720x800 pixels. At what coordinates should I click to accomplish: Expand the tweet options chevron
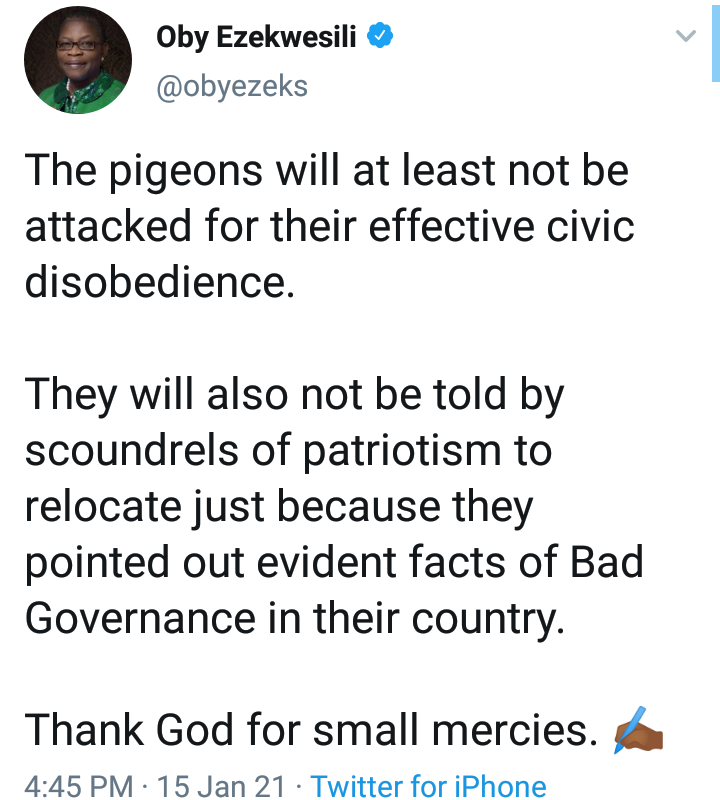pos(685,36)
